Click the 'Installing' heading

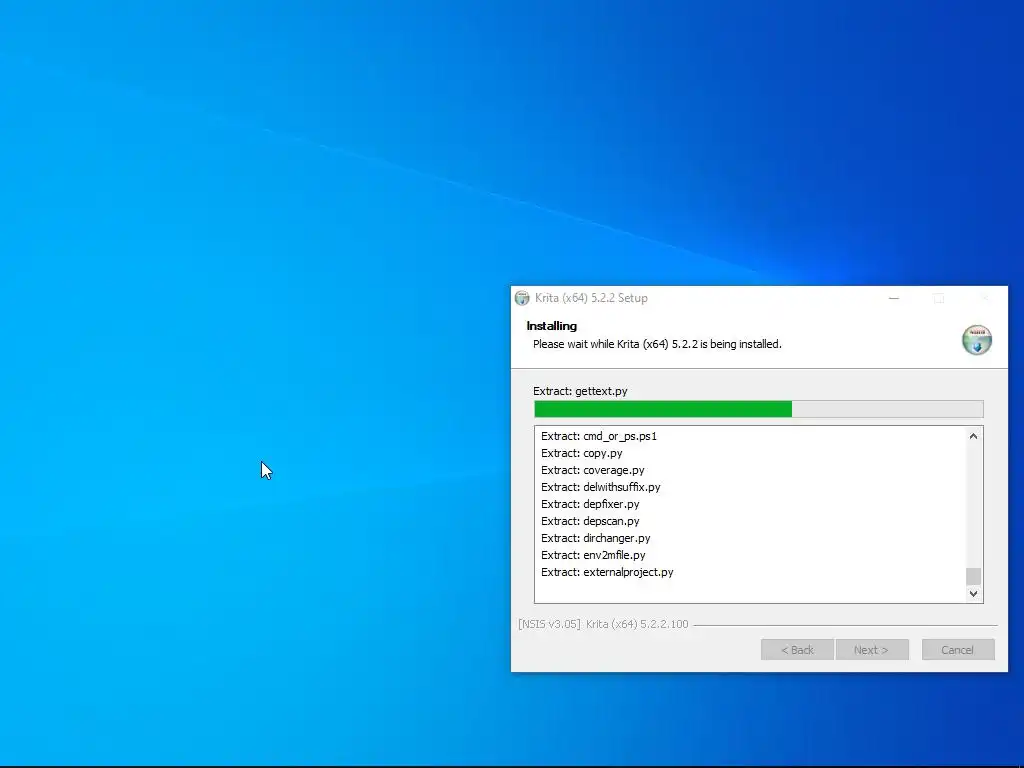[x=552, y=326]
